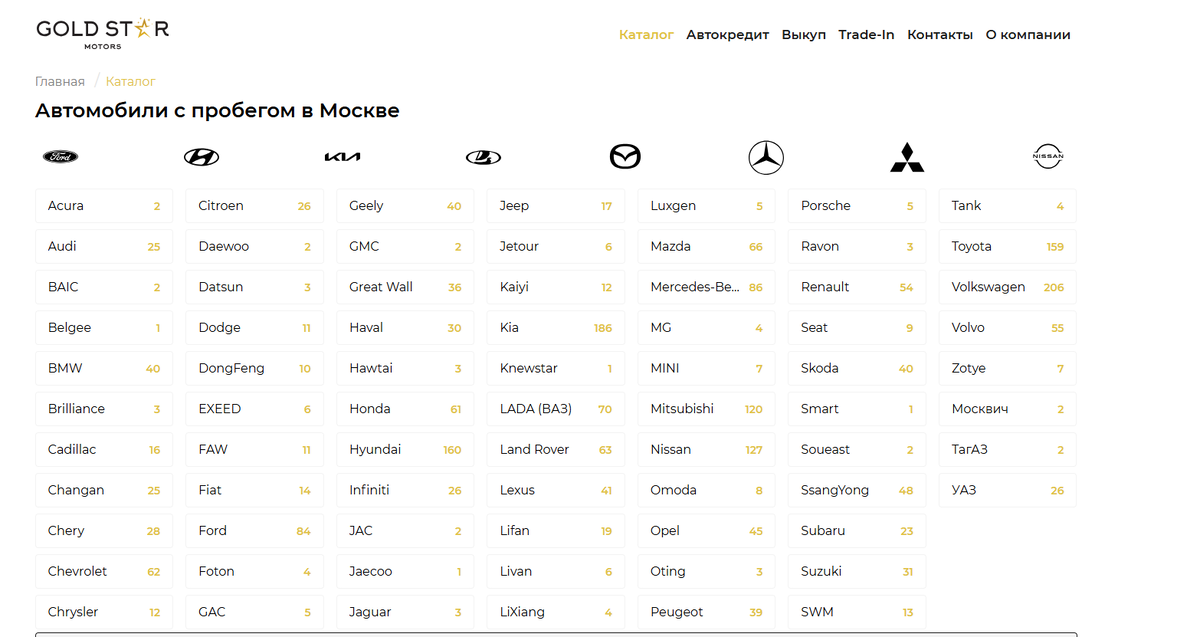Open the Honda brand listing
Viewport: 1200px width, 637px height.
405,409
